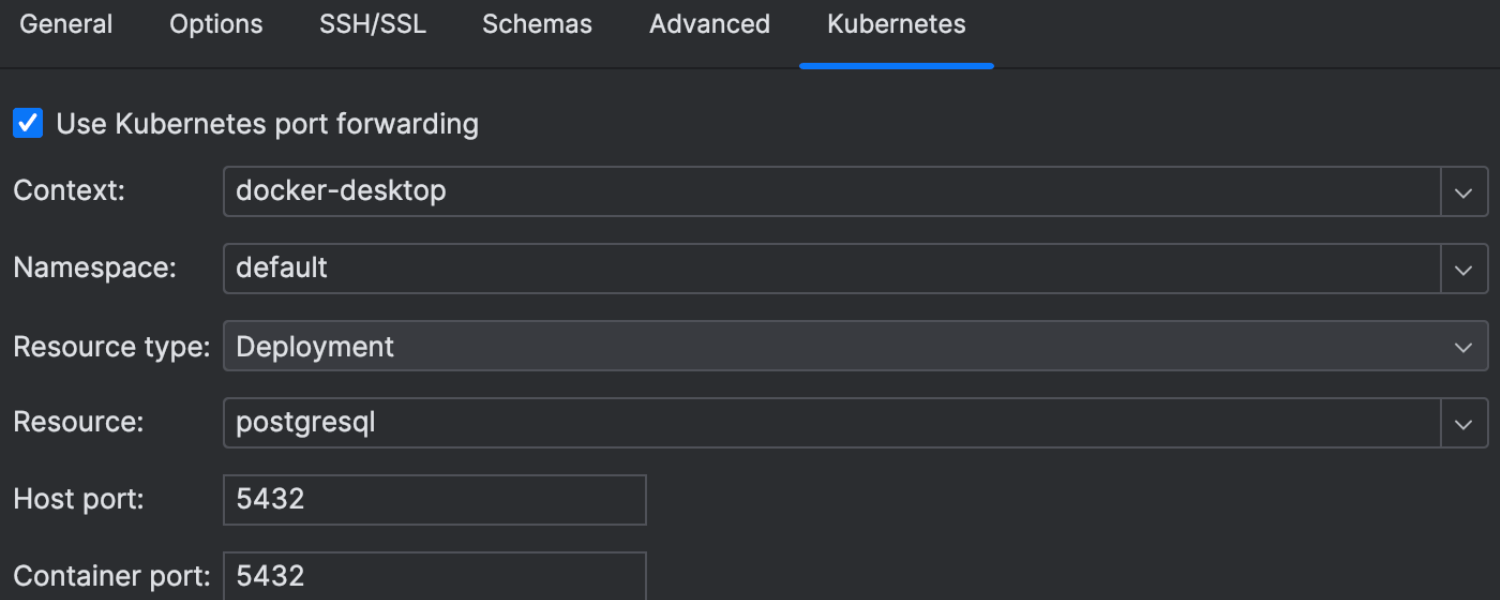Open the Advanced settings tab
The width and height of the screenshot is (1500, 600).
point(709,24)
